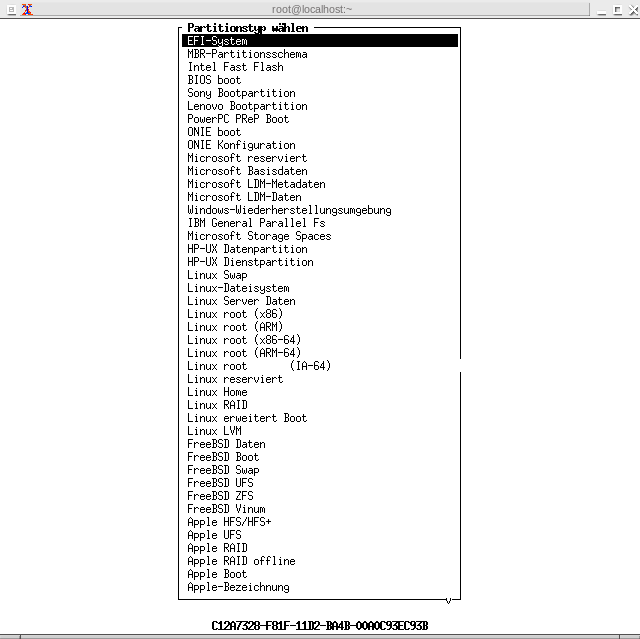Pick FreeBSD Daten entry
Image resolution: width=640 pixels, height=639 pixels.
[227, 444]
